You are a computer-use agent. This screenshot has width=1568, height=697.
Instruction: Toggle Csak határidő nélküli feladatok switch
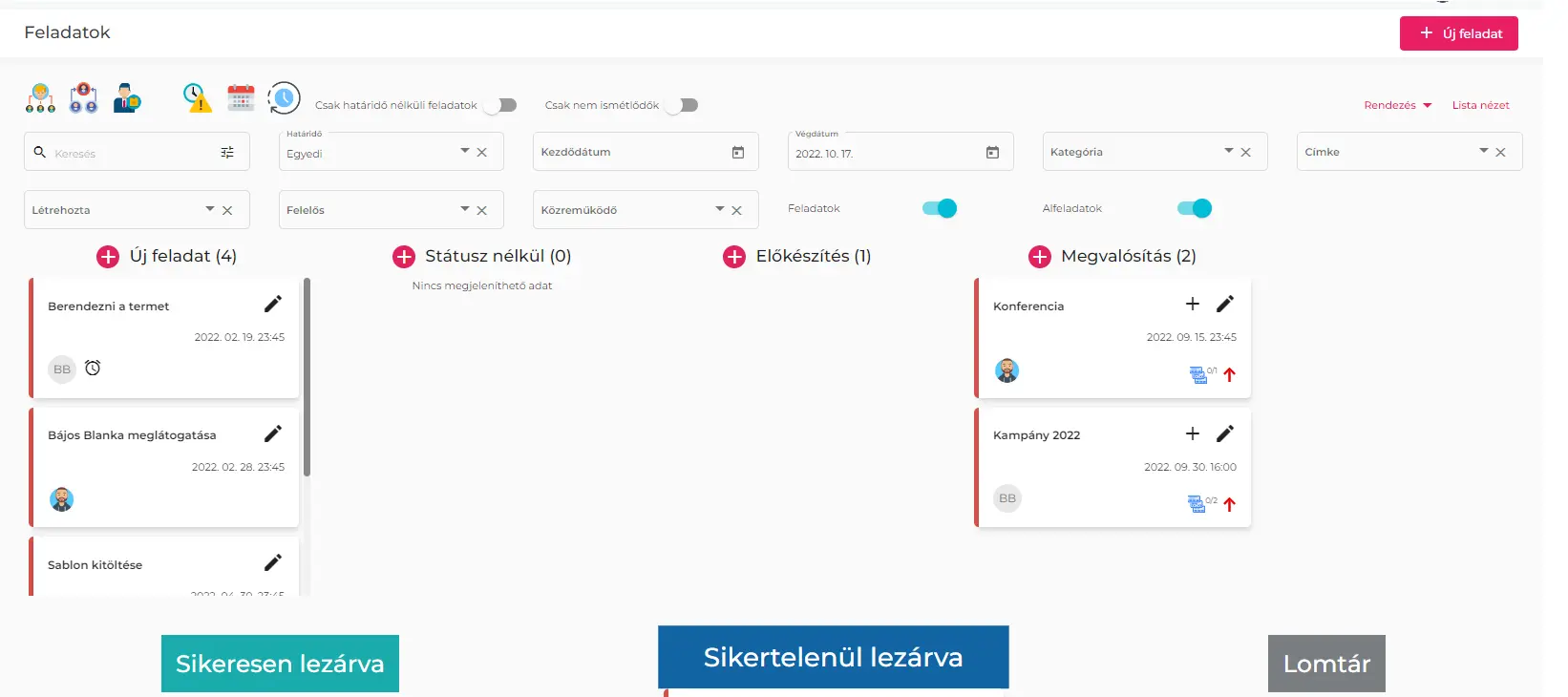[500, 105]
